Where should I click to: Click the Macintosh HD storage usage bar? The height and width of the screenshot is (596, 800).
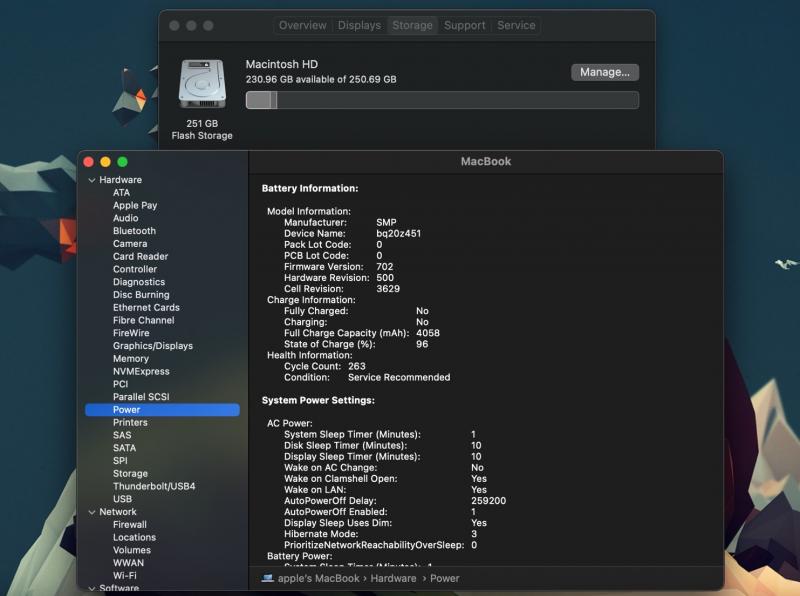point(442,100)
